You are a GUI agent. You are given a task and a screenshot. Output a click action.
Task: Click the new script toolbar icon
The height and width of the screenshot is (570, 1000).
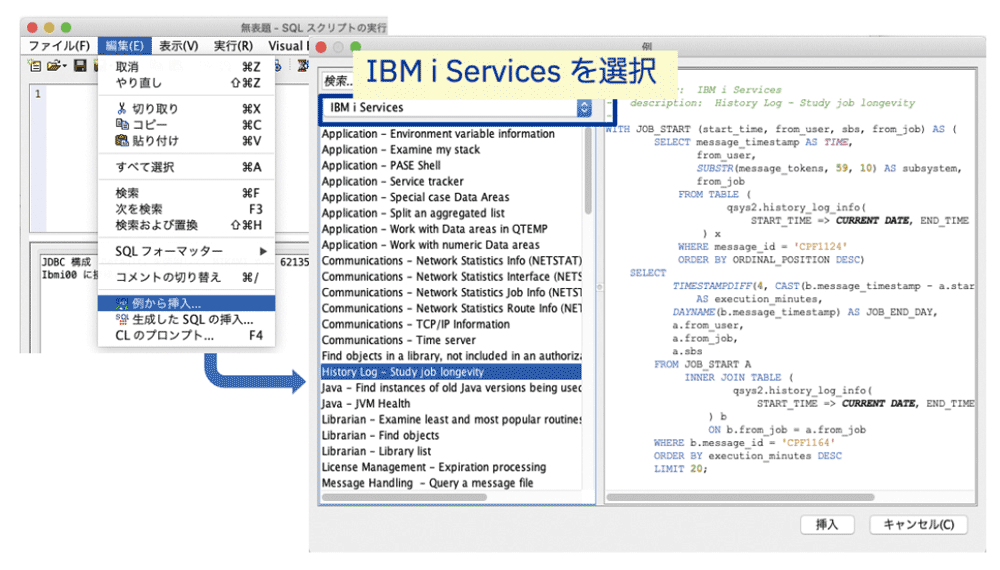[x=35, y=66]
